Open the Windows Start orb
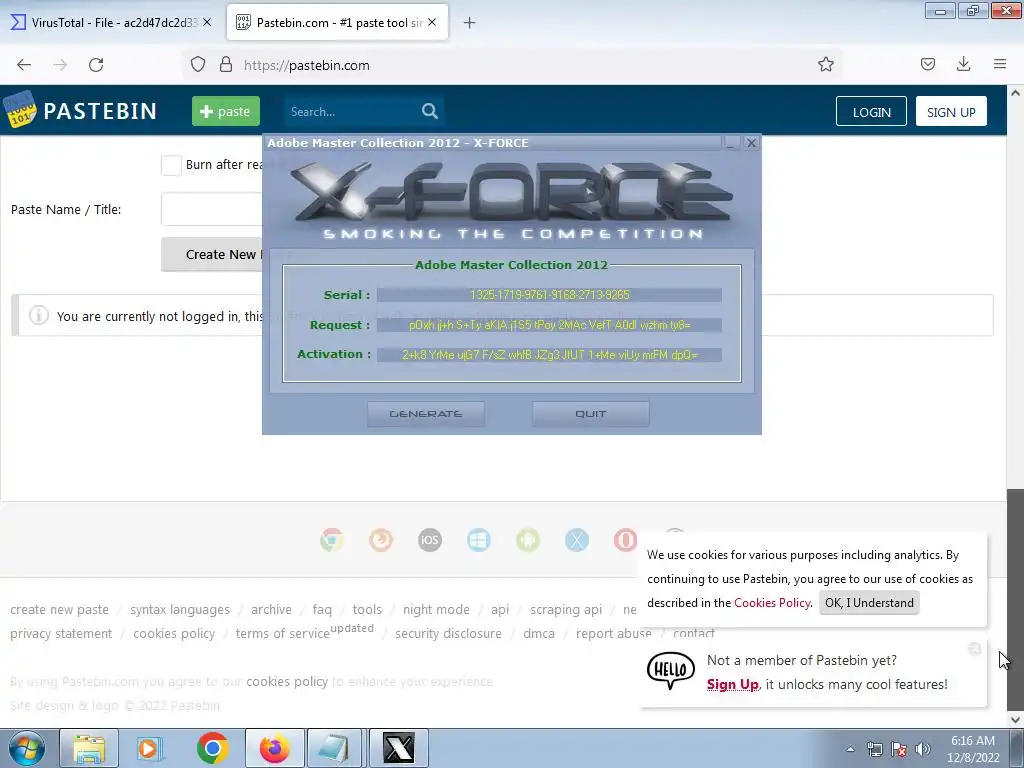This screenshot has width=1024, height=768. click(26, 748)
